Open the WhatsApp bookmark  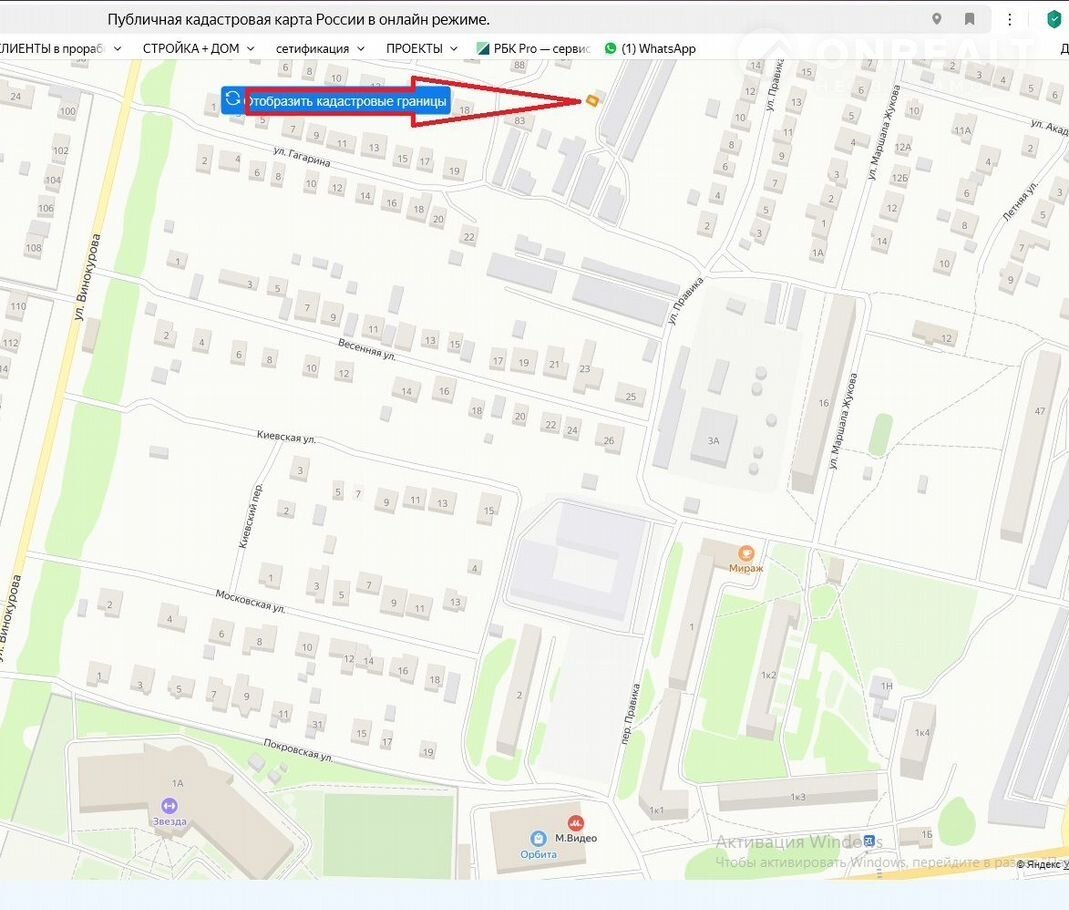650,48
